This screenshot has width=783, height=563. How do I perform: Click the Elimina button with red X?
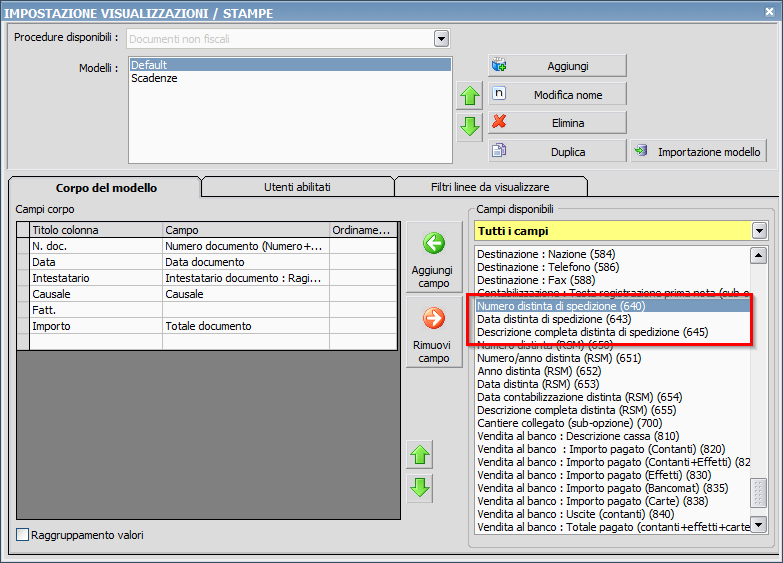(557, 123)
